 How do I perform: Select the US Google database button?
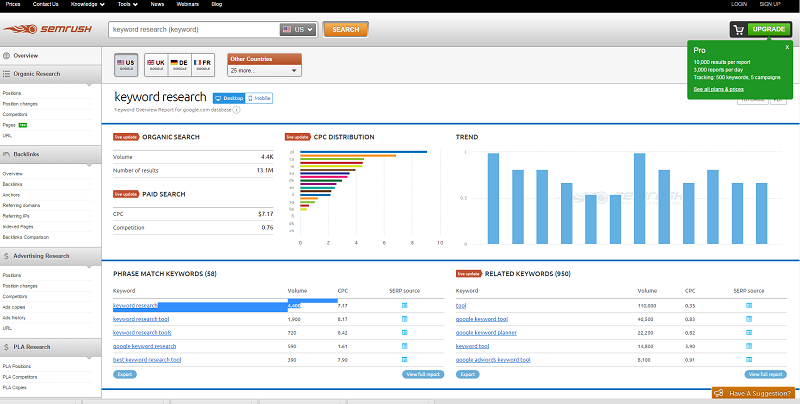pyautogui.click(x=126, y=65)
